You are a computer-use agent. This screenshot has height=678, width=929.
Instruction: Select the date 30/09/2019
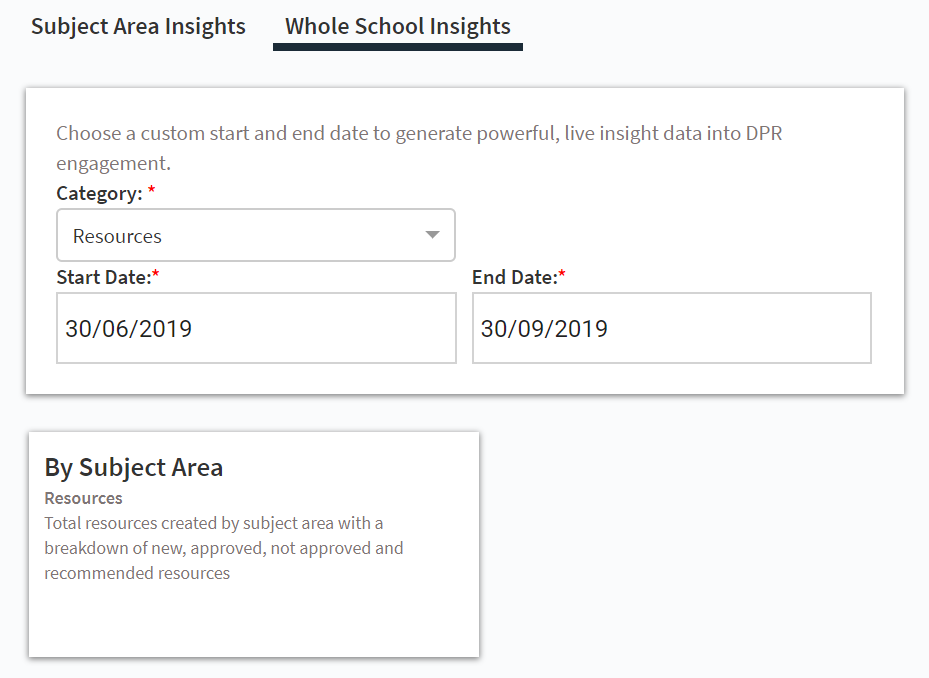point(544,327)
